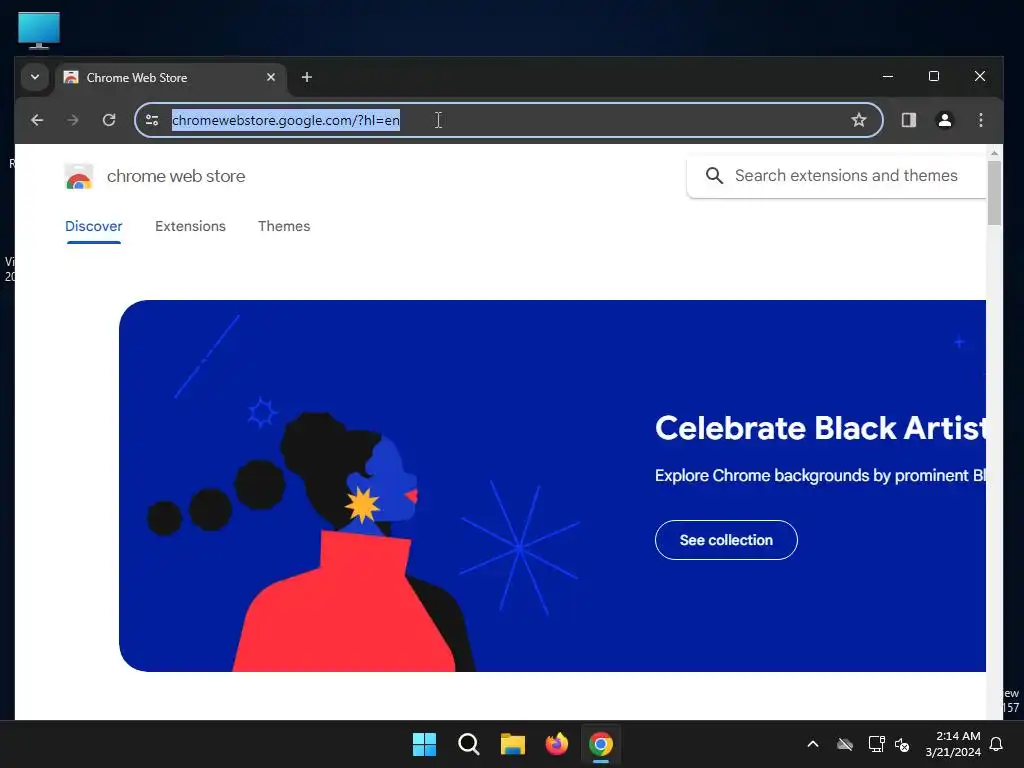This screenshot has width=1024, height=768.
Task: Switch to the Themes tab
Action: [x=284, y=226]
